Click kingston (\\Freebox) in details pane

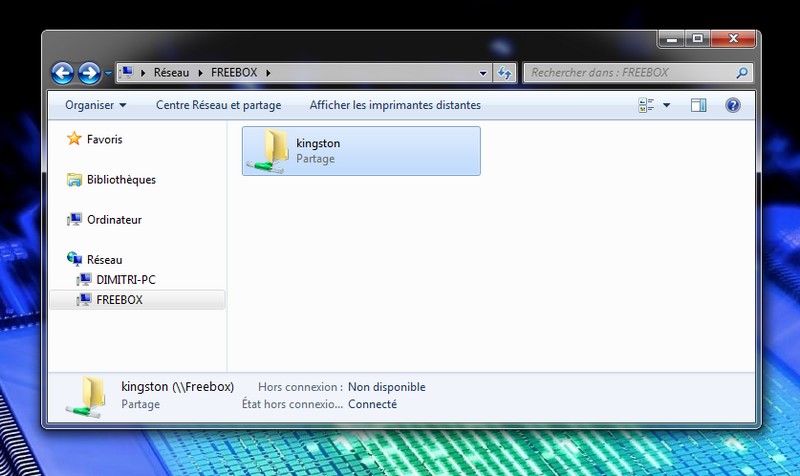tap(178, 387)
